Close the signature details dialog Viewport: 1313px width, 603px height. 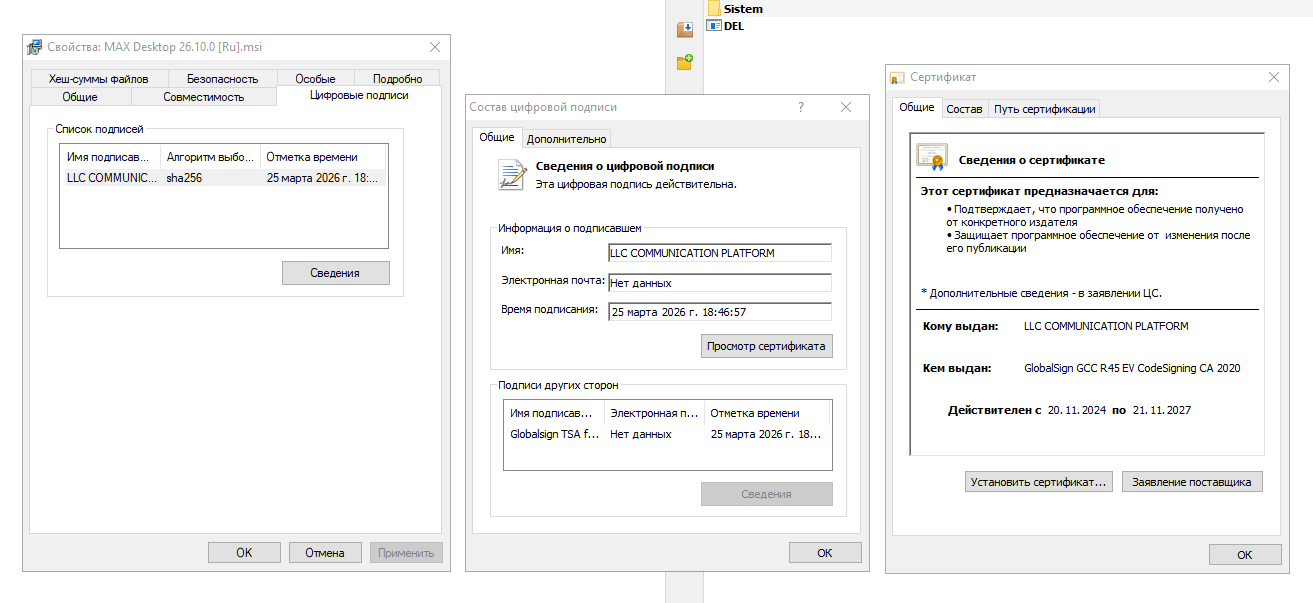(846, 107)
